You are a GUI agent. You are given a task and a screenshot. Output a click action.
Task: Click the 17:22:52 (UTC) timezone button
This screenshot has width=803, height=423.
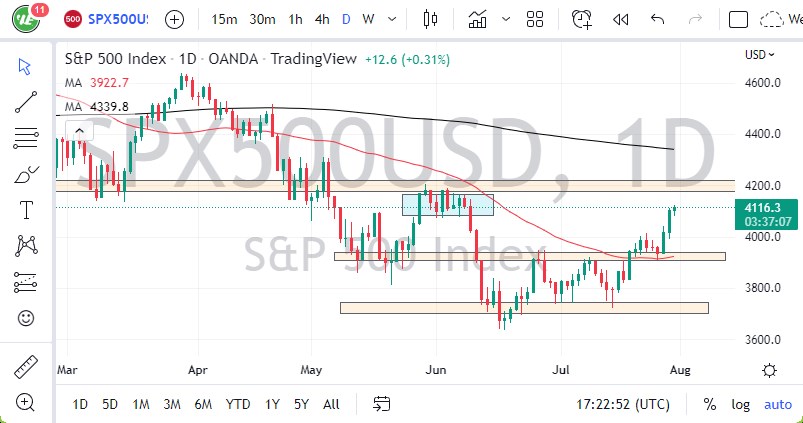(621, 404)
